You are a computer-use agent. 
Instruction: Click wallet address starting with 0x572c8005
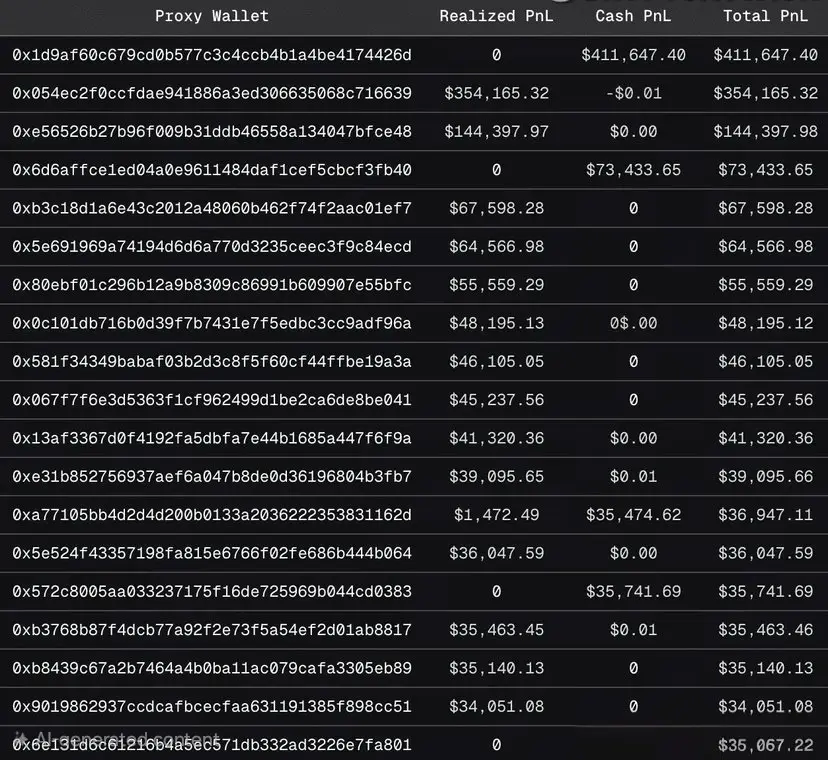coord(212,592)
